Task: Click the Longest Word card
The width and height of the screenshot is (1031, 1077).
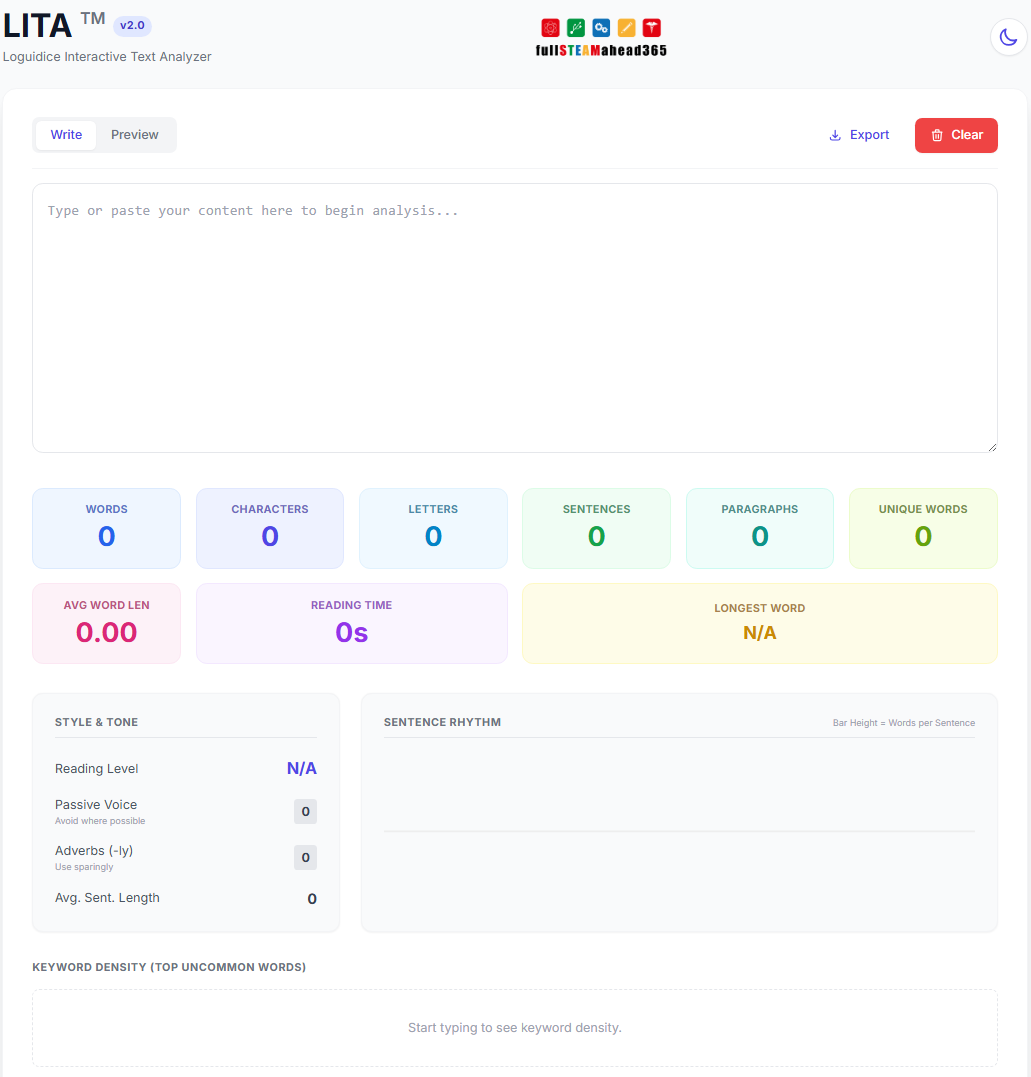Action: pos(760,624)
